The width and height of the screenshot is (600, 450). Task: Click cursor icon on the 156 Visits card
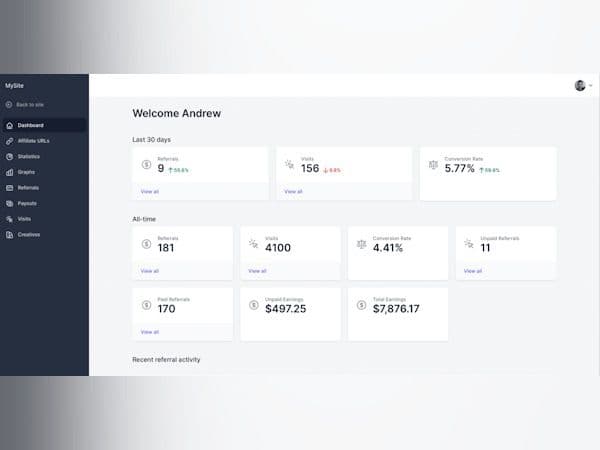tap(289, 165)
